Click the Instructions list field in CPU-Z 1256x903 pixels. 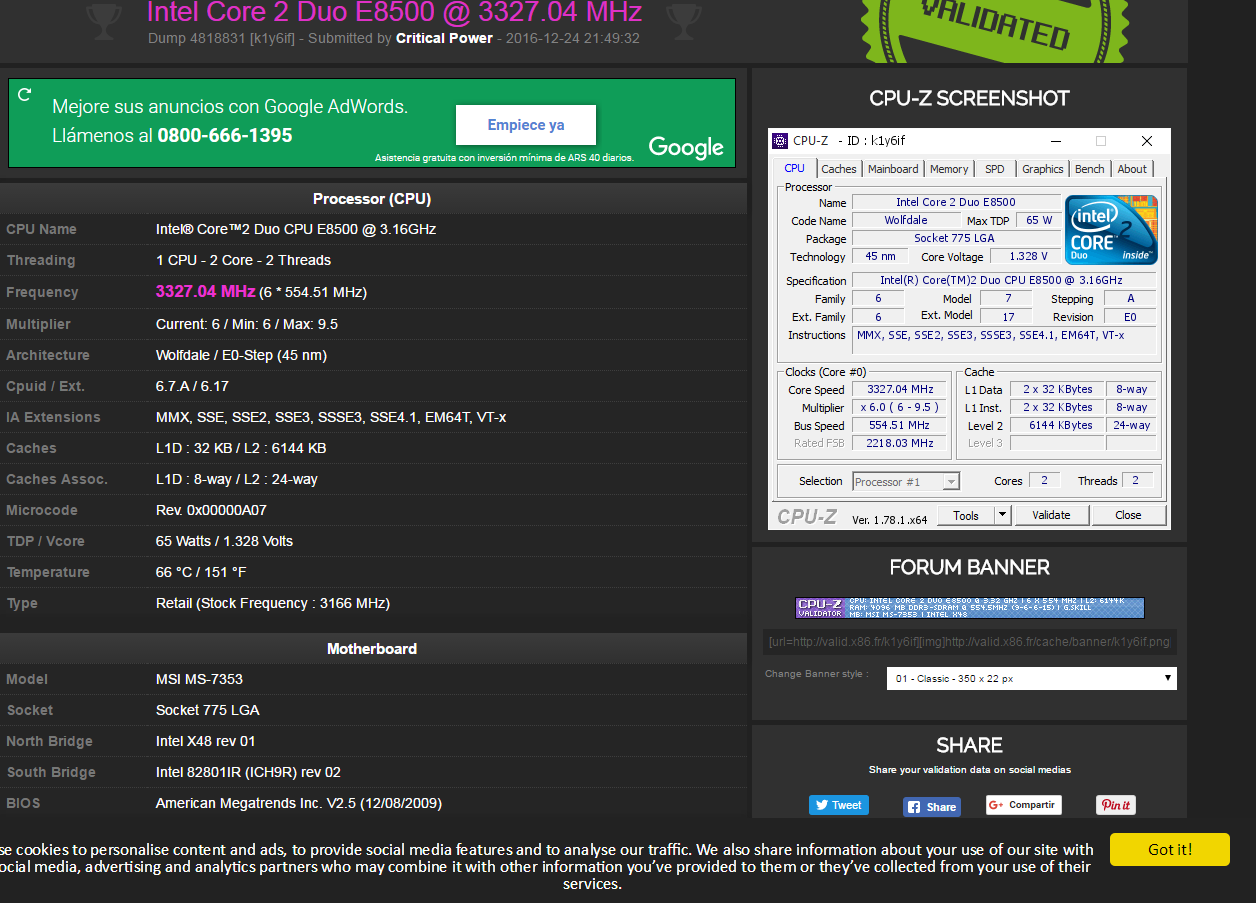(1004, 340)
